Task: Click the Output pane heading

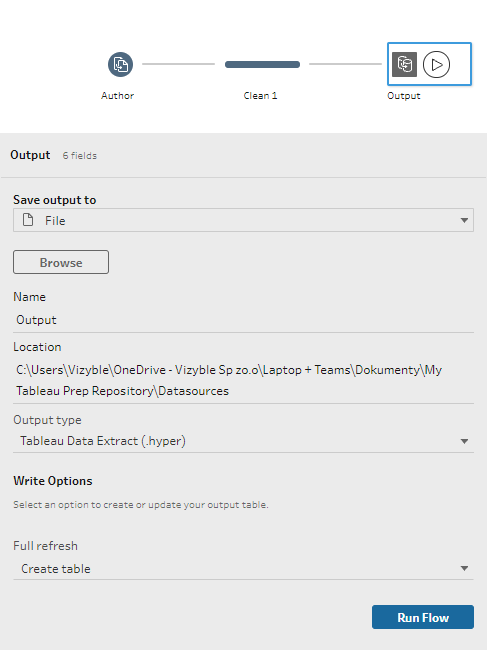Action: [30, 155]
